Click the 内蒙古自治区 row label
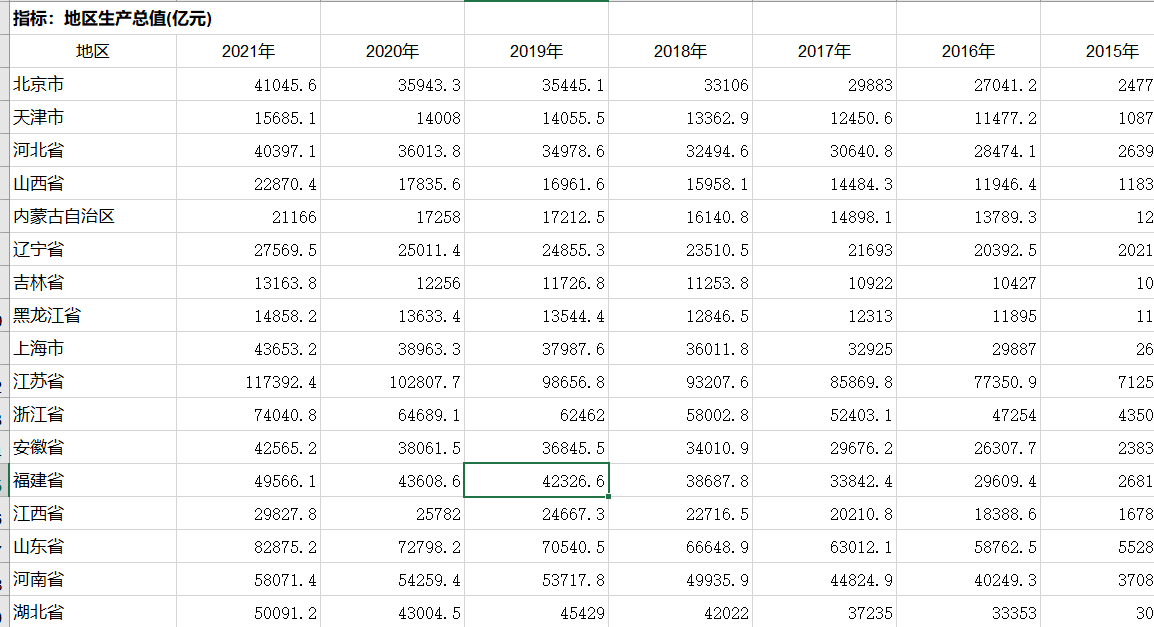The width and height of the screenshot is (1154, 627). point(93,216)
